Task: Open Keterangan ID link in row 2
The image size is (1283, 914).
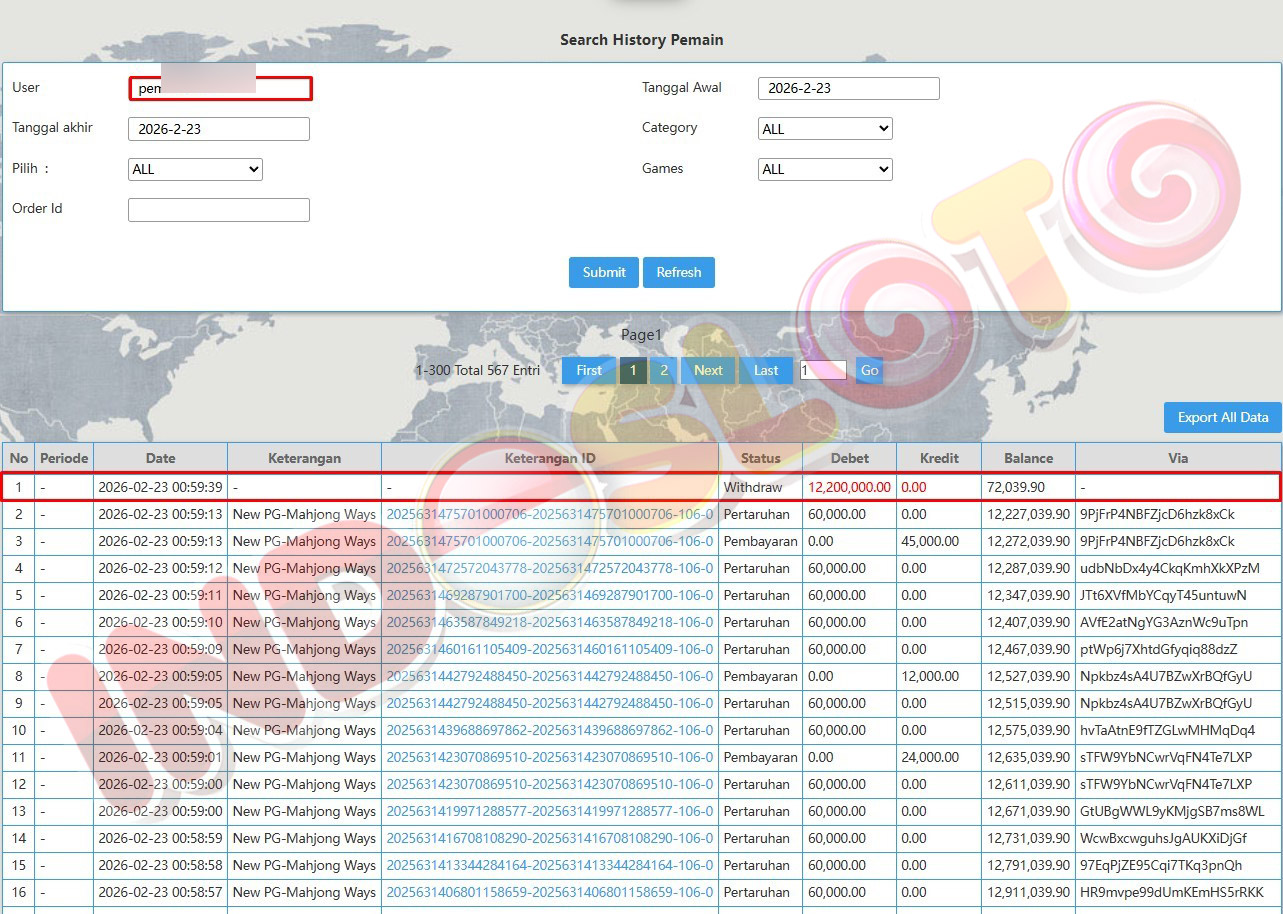Action: point(549,514)
